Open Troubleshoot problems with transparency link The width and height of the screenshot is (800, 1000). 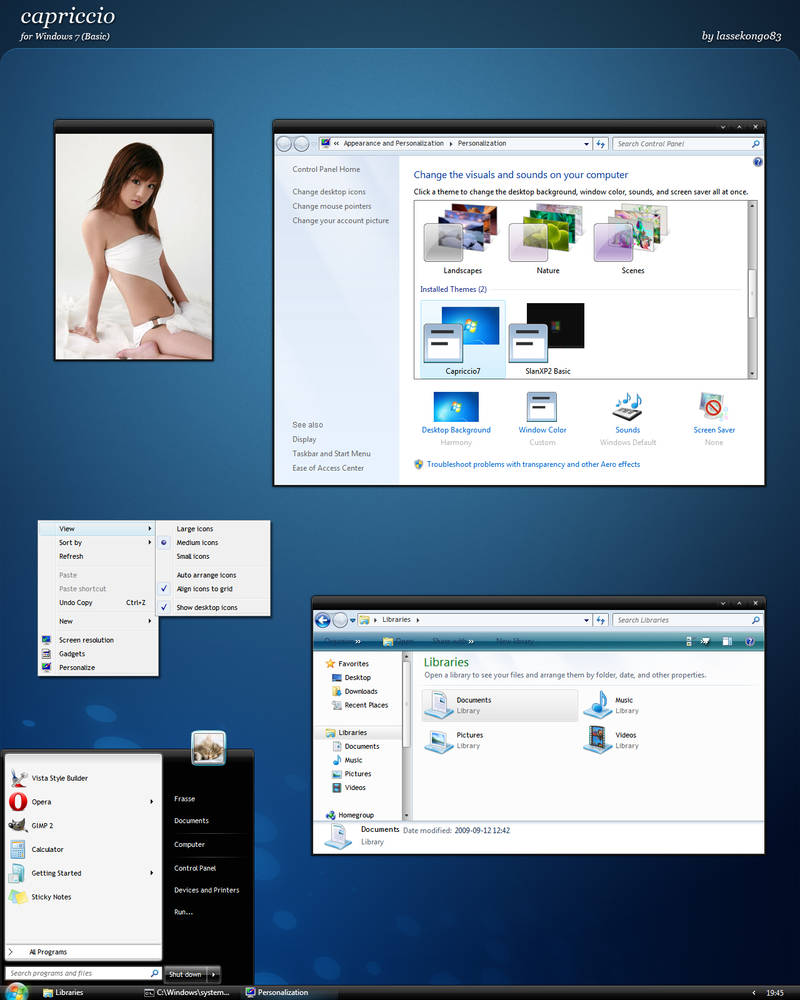(x=533, y=464)
